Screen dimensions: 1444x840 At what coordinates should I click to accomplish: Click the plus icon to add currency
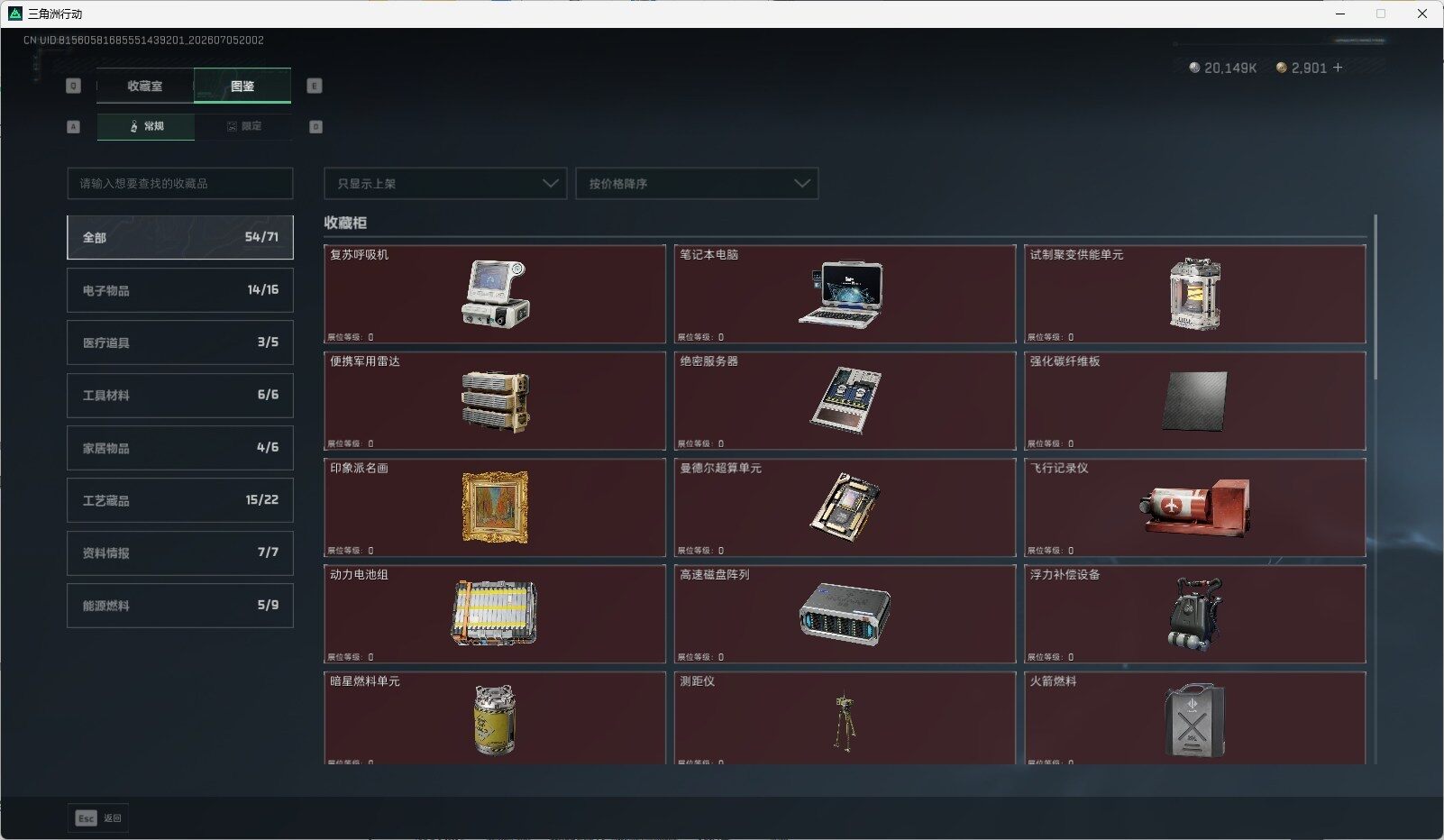[1338, 68]
